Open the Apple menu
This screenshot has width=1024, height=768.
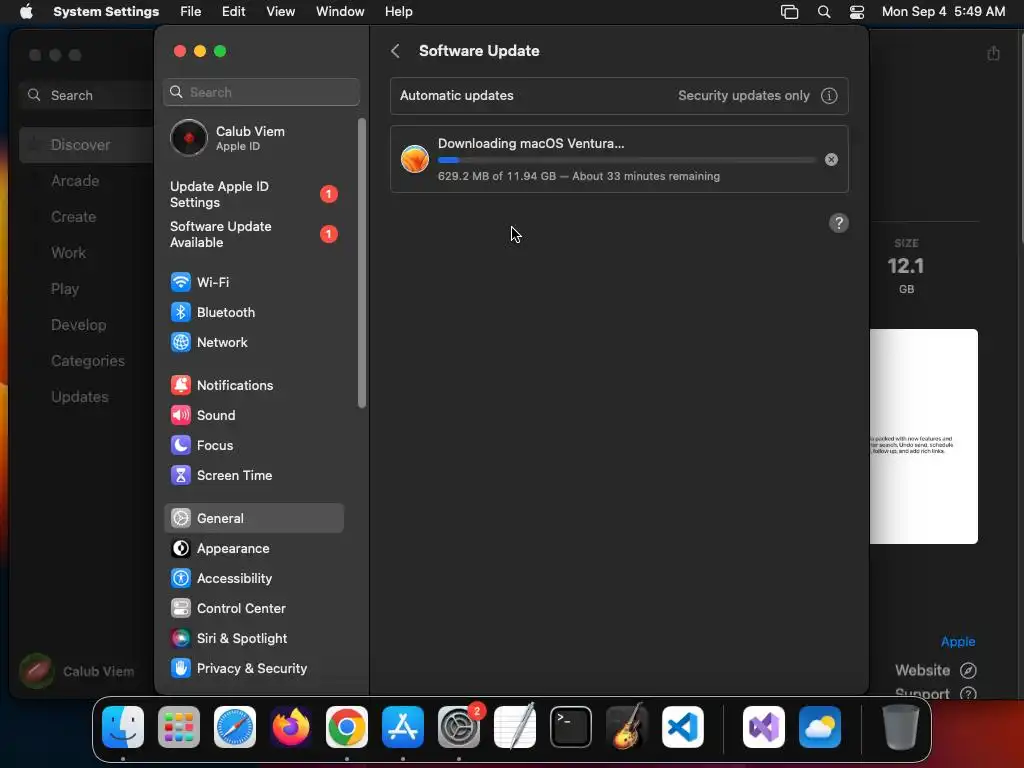click(26, 12)
